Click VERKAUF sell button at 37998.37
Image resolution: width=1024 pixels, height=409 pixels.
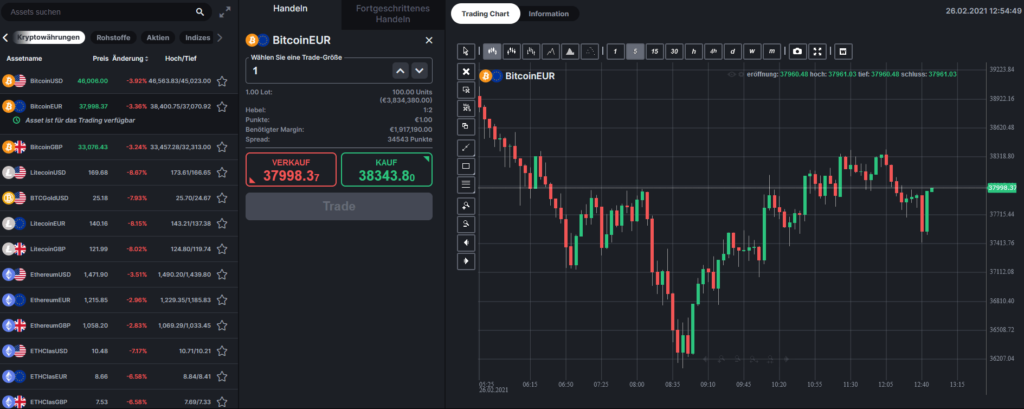coord(291,170)
